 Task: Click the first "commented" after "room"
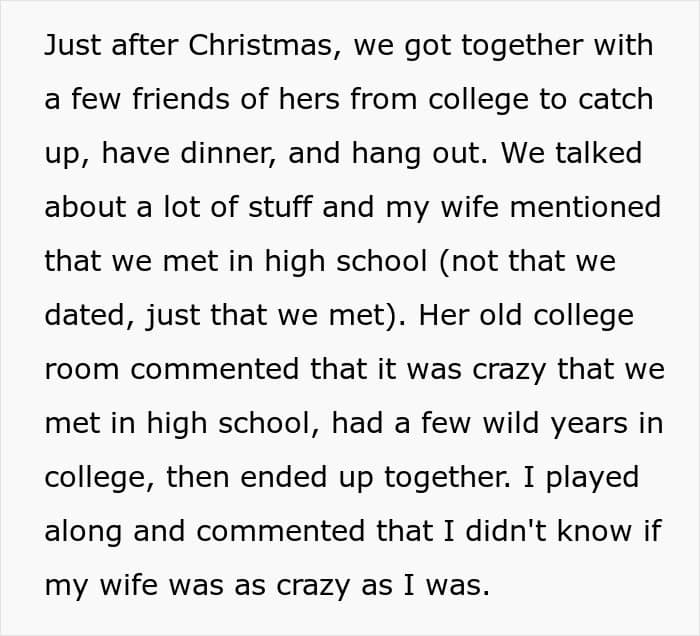pyautogui.click(x=215, y=369)
